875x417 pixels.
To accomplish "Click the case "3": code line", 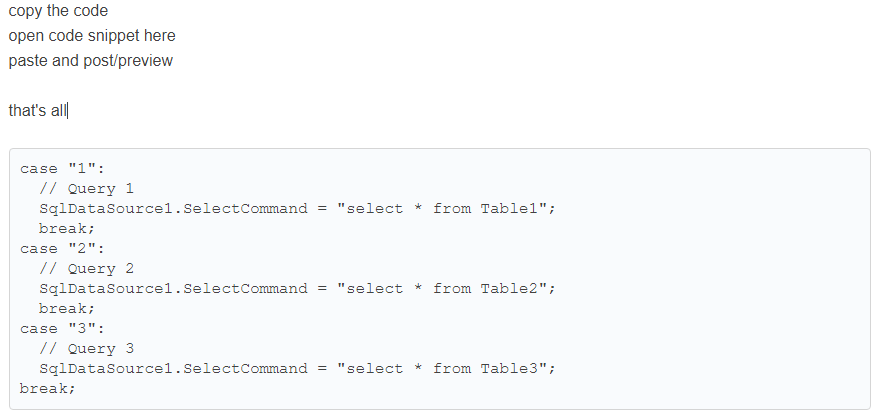I will (x=62, y=329).
